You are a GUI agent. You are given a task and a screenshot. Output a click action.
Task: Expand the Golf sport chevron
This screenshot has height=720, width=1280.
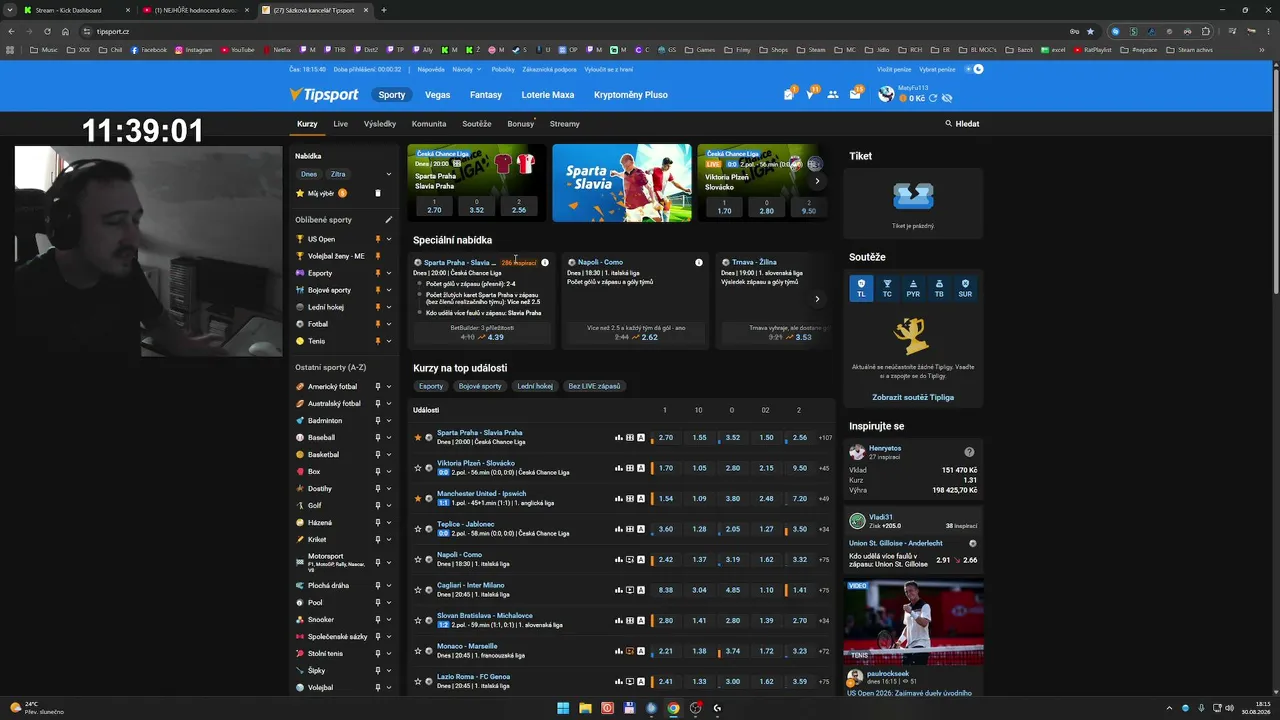389,506
